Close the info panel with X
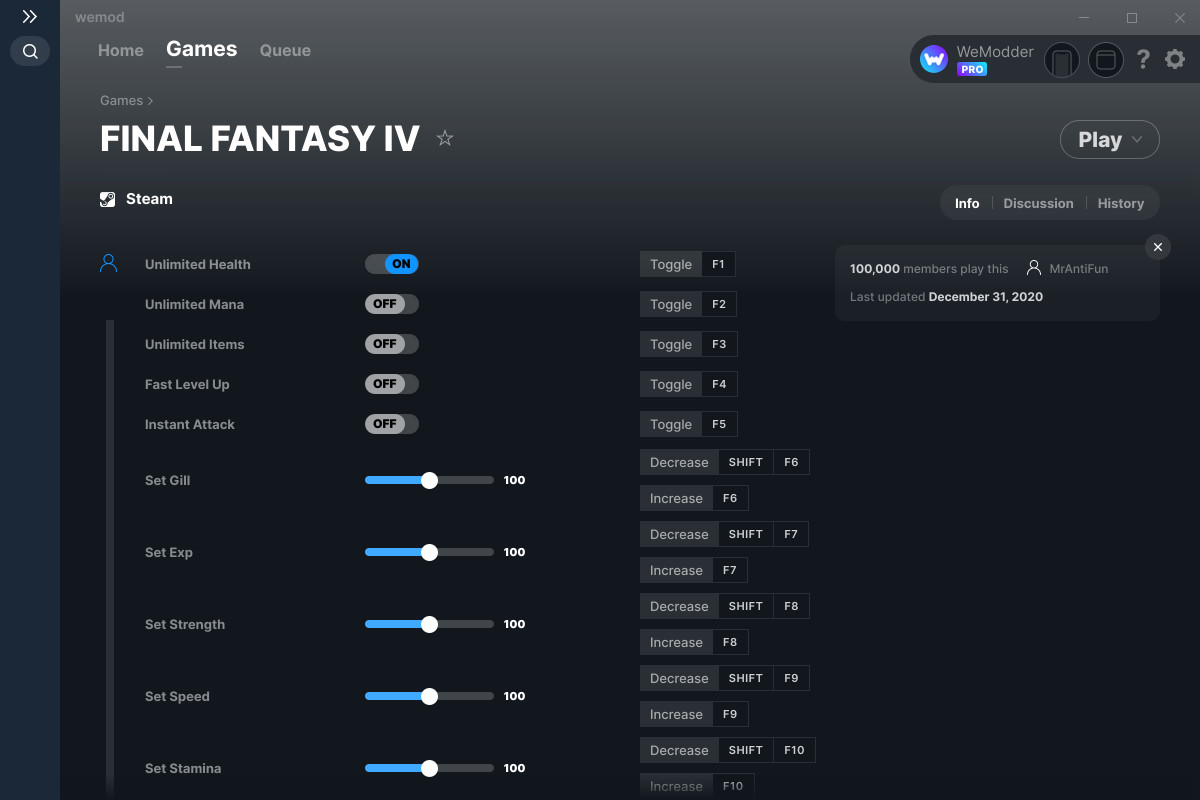The height and width of the screenshot is (800, 1200). click(1158, 247)
